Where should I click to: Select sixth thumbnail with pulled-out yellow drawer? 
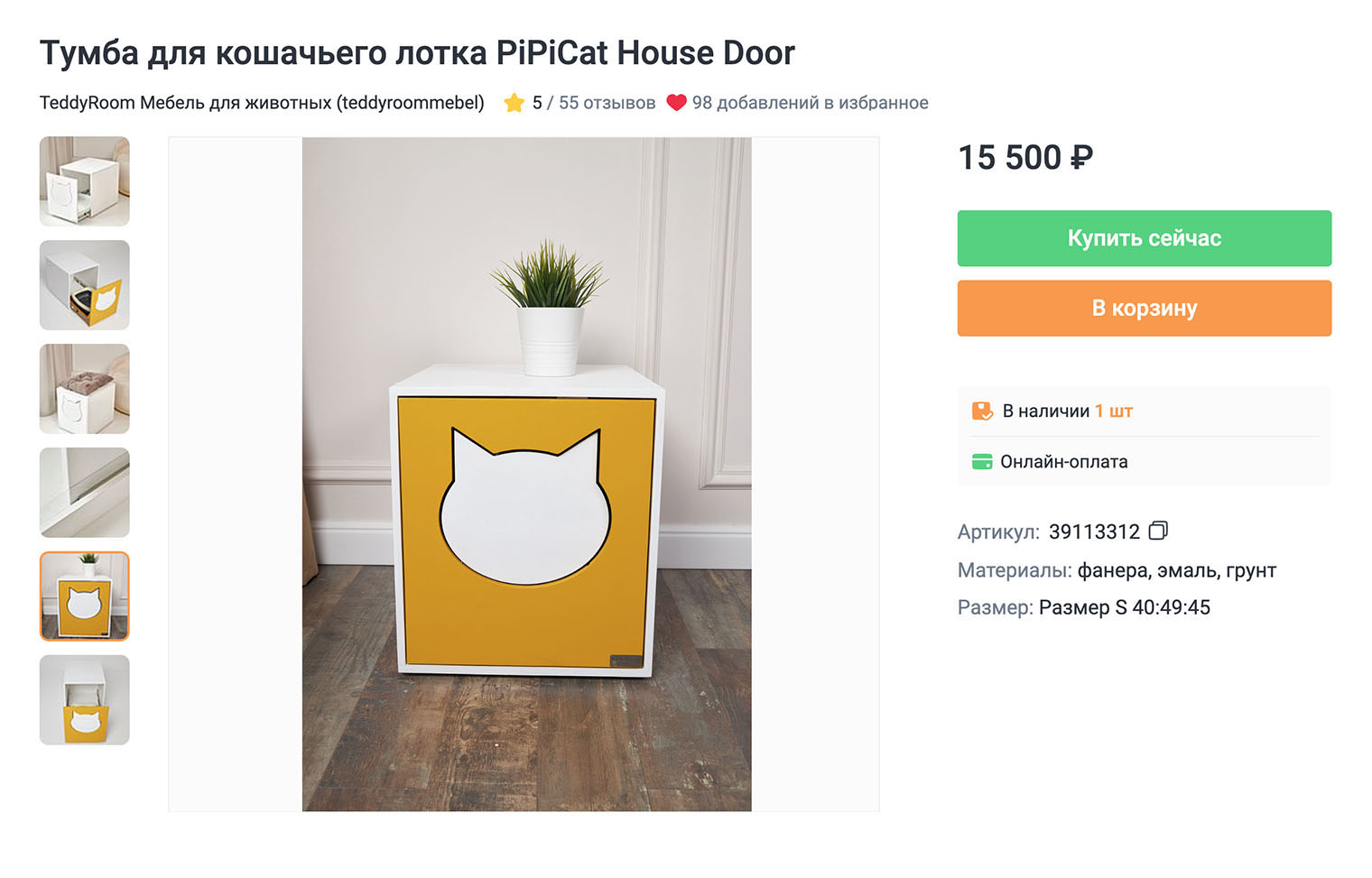point(85,700)
